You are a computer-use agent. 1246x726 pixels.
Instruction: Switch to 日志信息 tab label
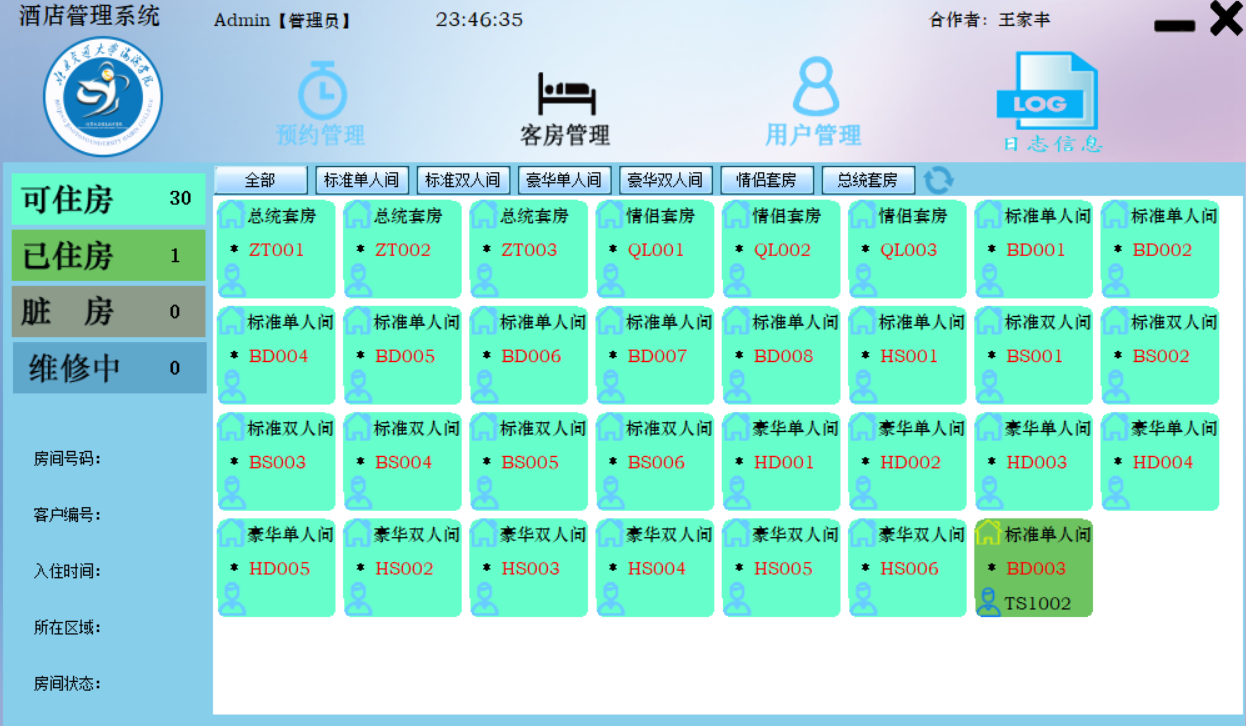pyautogui.click(x=1054, y=144)
